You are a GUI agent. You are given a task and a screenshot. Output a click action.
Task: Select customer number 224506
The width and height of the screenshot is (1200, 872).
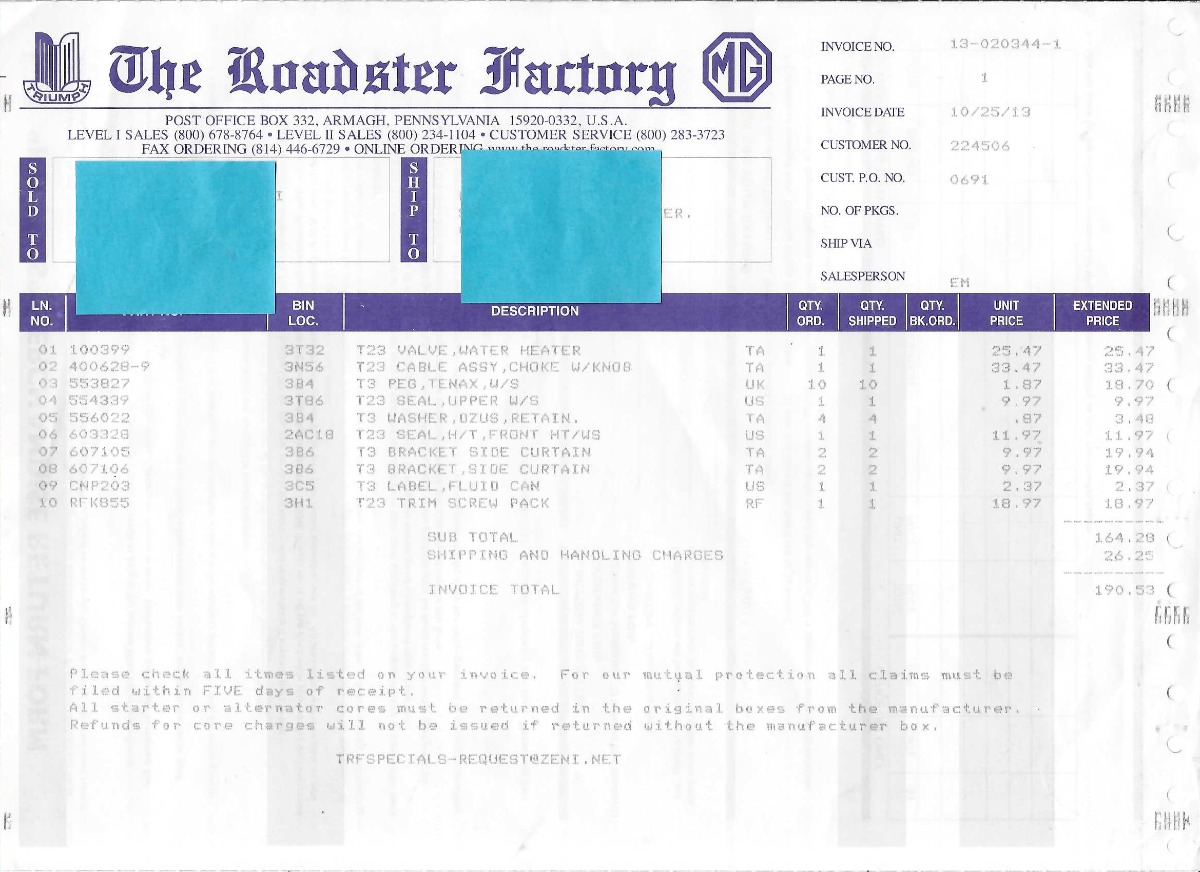click(980, 145)
